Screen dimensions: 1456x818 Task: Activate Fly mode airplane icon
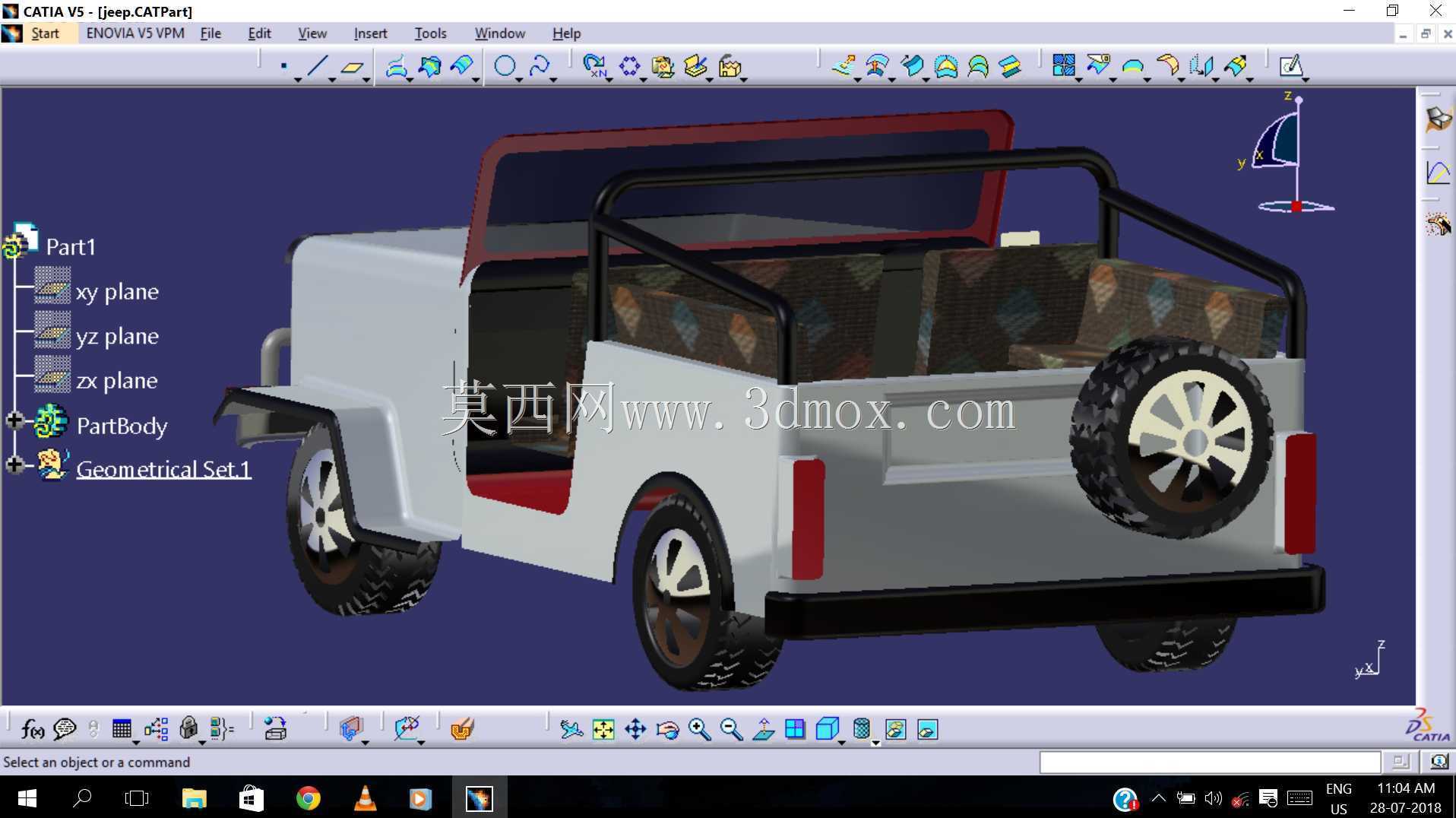coord(571,729)
